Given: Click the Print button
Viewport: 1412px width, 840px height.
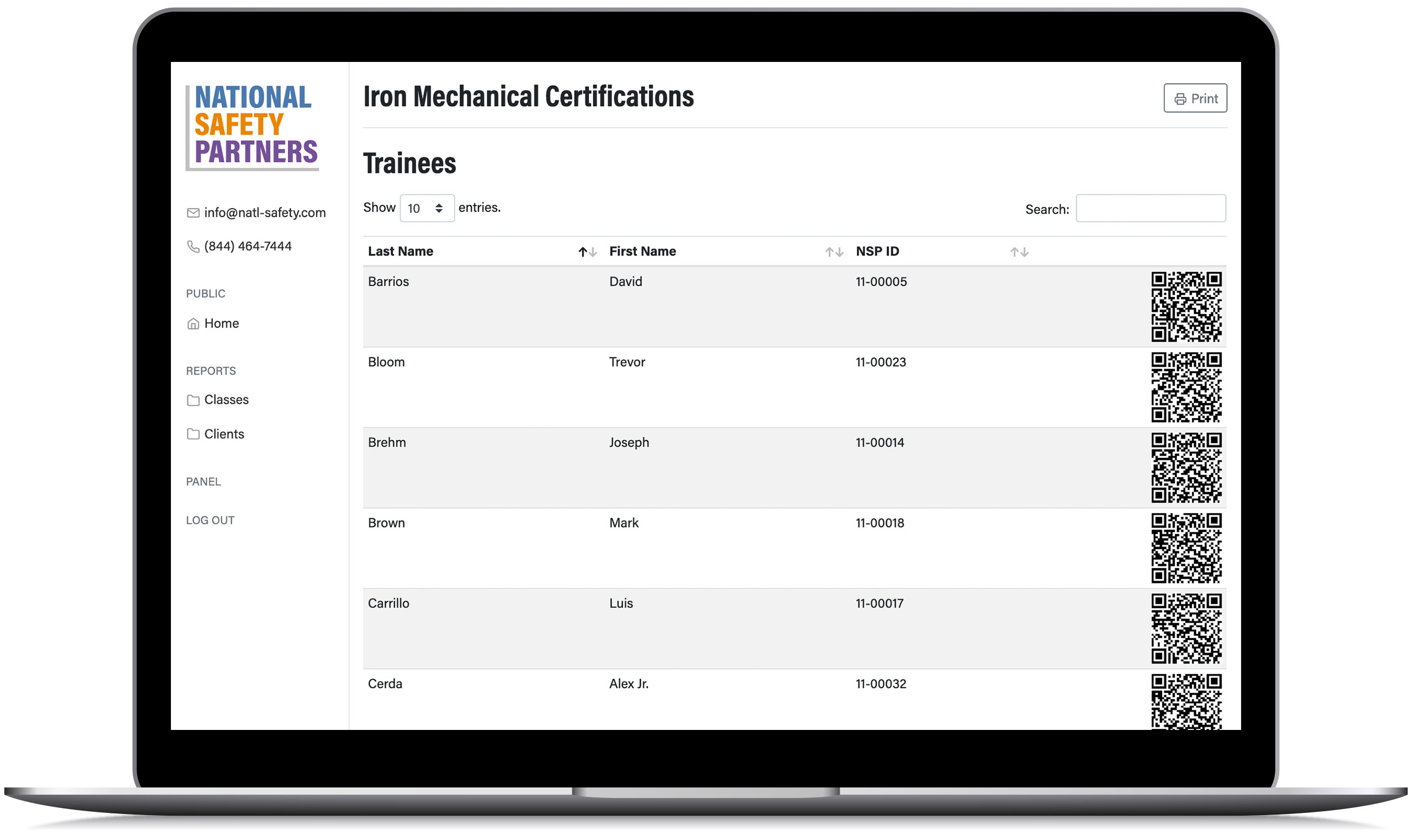Looking at the screenshot, I should (1195, 98).
